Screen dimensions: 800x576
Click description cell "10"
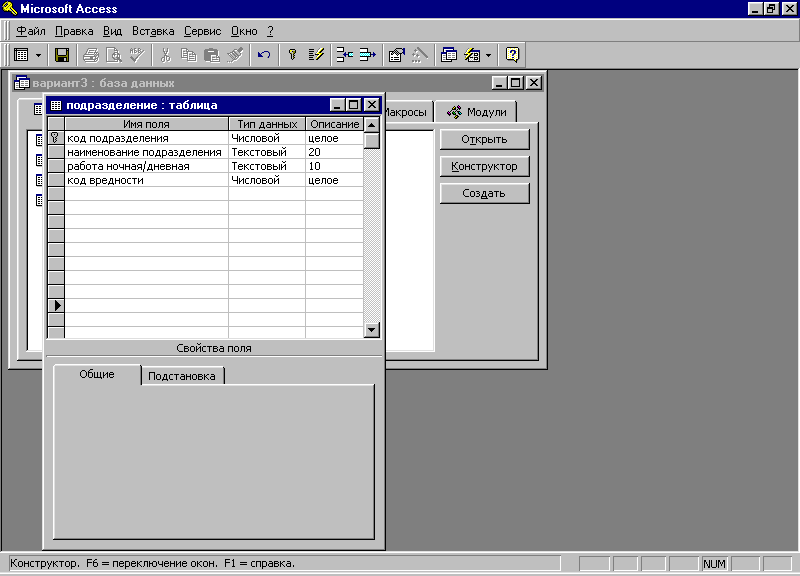click(x=335, y=166)
